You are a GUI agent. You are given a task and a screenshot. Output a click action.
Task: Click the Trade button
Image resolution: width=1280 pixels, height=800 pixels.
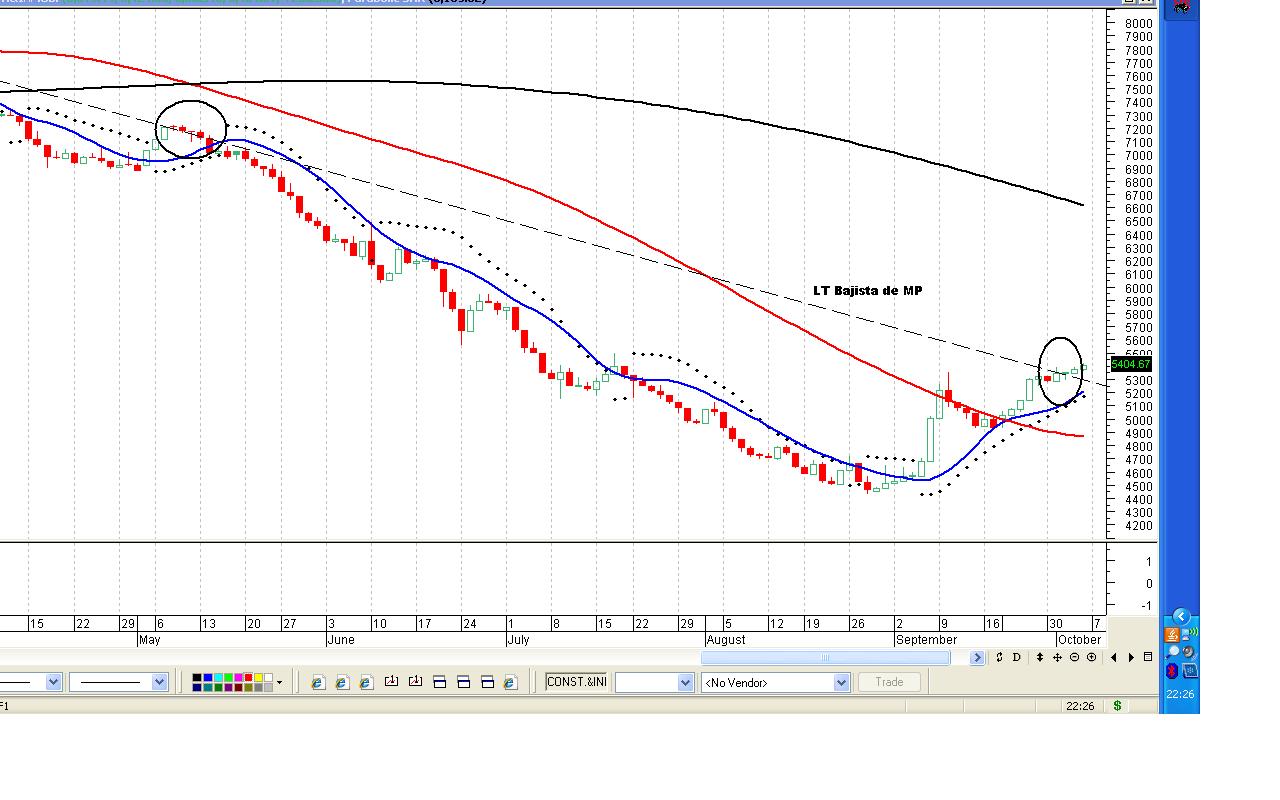[889, 682]
